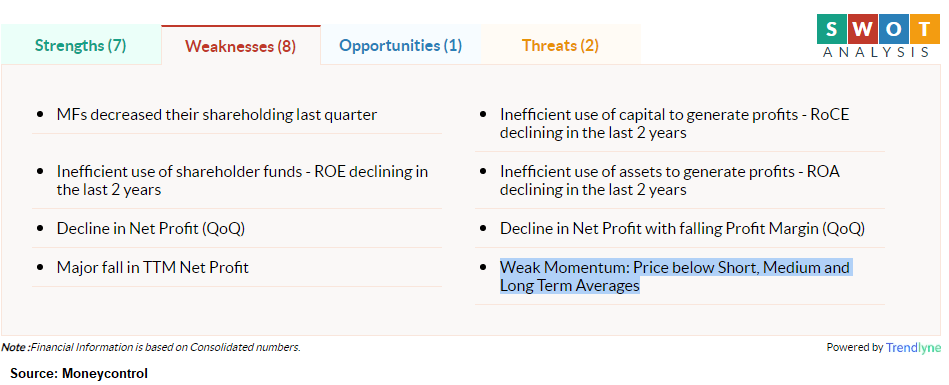Viewport: 949px width, 385px height.
Task: Click the Powered by label
Action: click(x=854, y=347)
